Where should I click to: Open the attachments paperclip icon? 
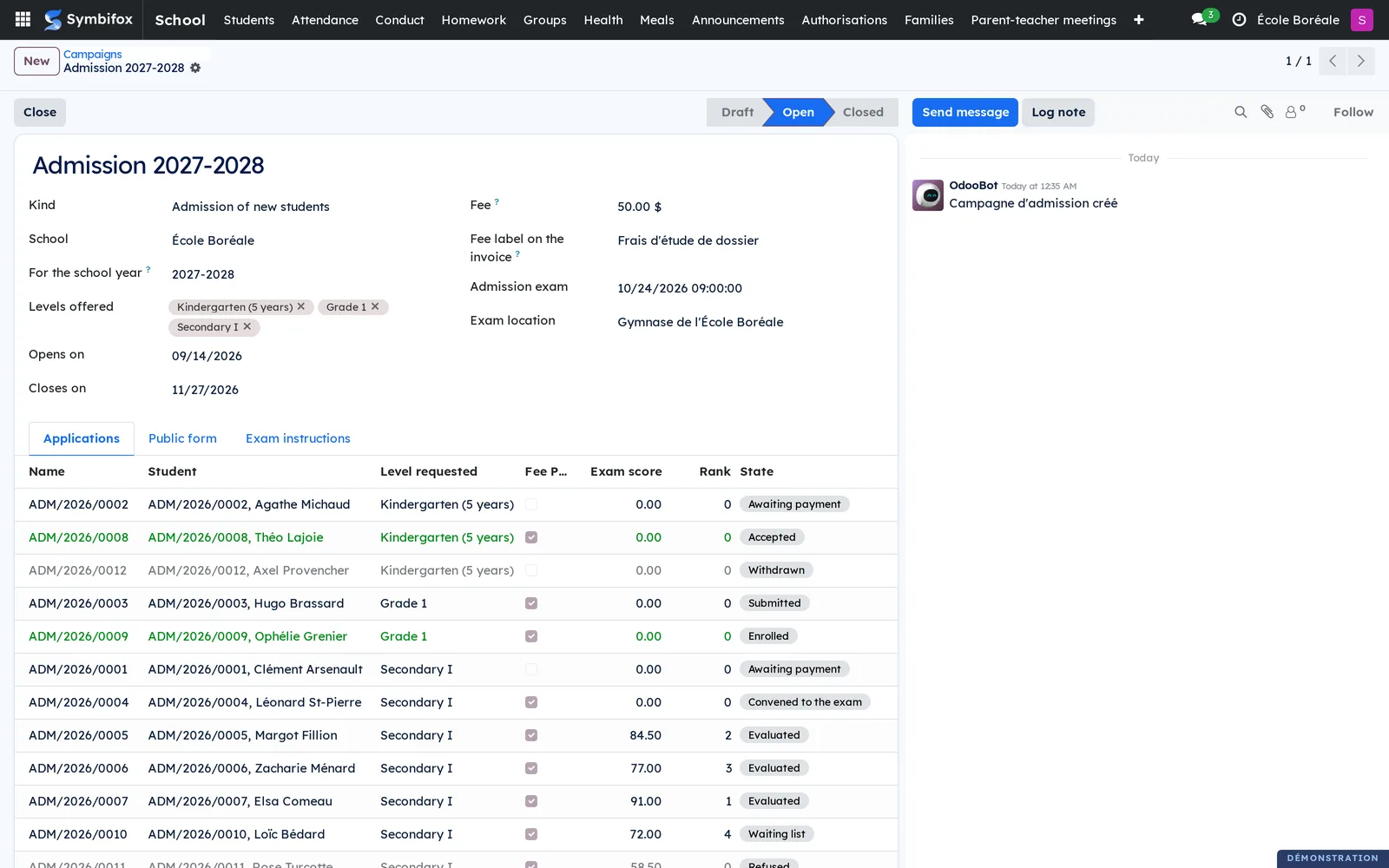point(1267,112)
